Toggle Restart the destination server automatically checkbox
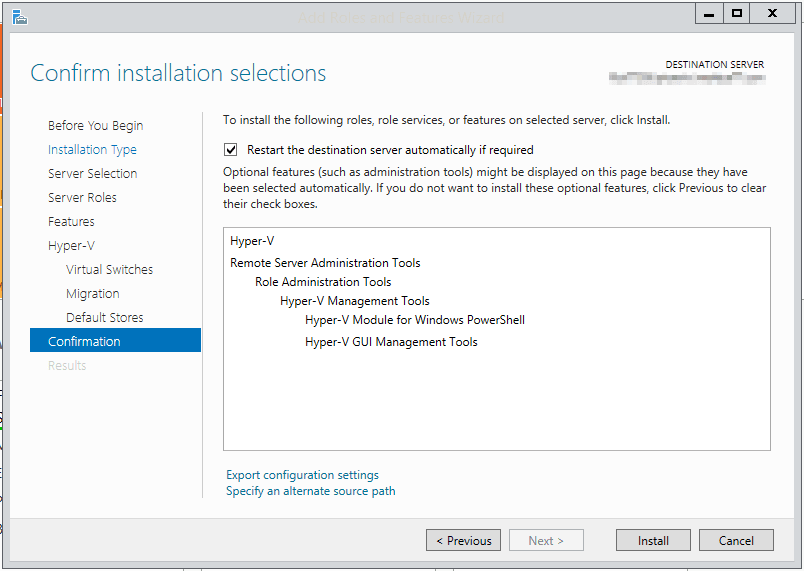 pos(231,150)
